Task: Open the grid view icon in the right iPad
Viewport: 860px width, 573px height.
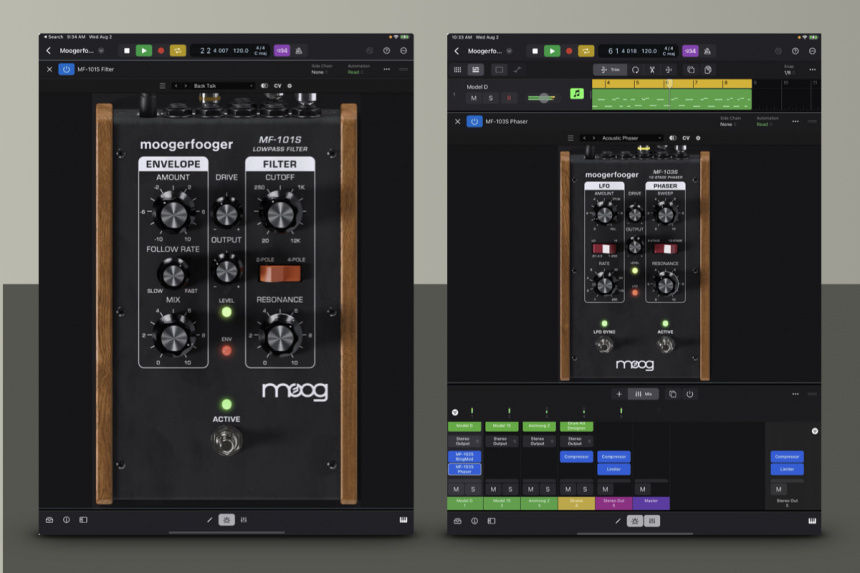Action: [x=457, y=70]
